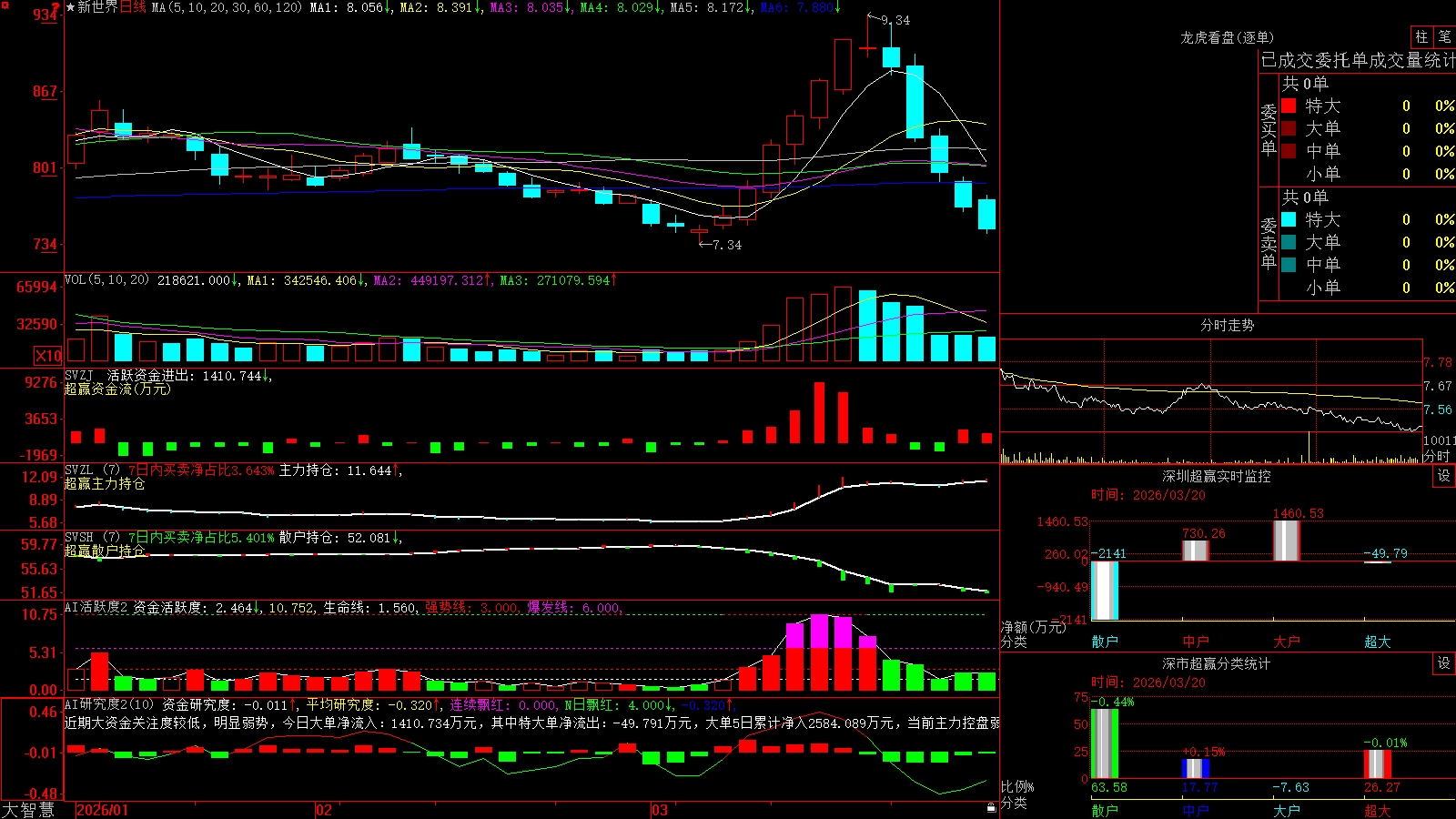Click the 超赢资金流(万元) label
Image resolution: width=1456 pixels, height=819 pixels.
117,389
